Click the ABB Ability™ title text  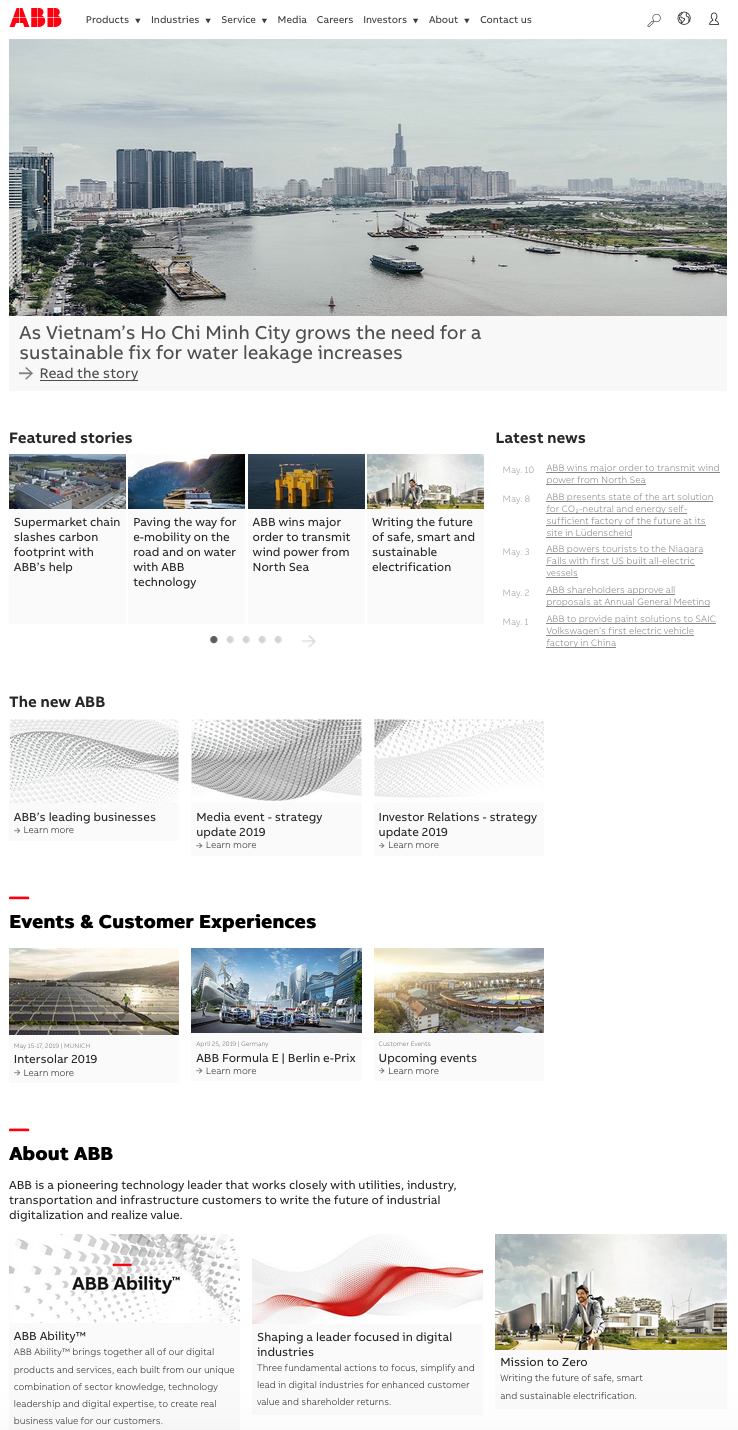coord(50,1335)
